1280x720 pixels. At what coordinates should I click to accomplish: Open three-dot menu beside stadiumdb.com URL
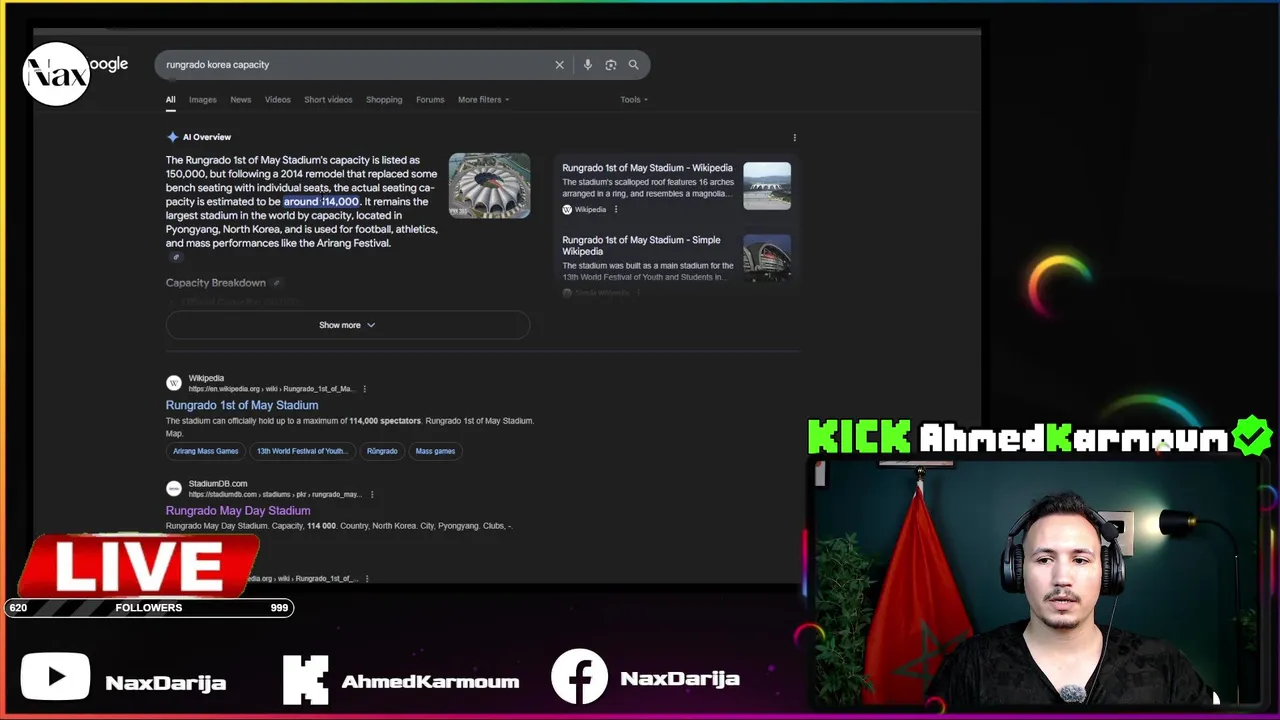point(372,494)
